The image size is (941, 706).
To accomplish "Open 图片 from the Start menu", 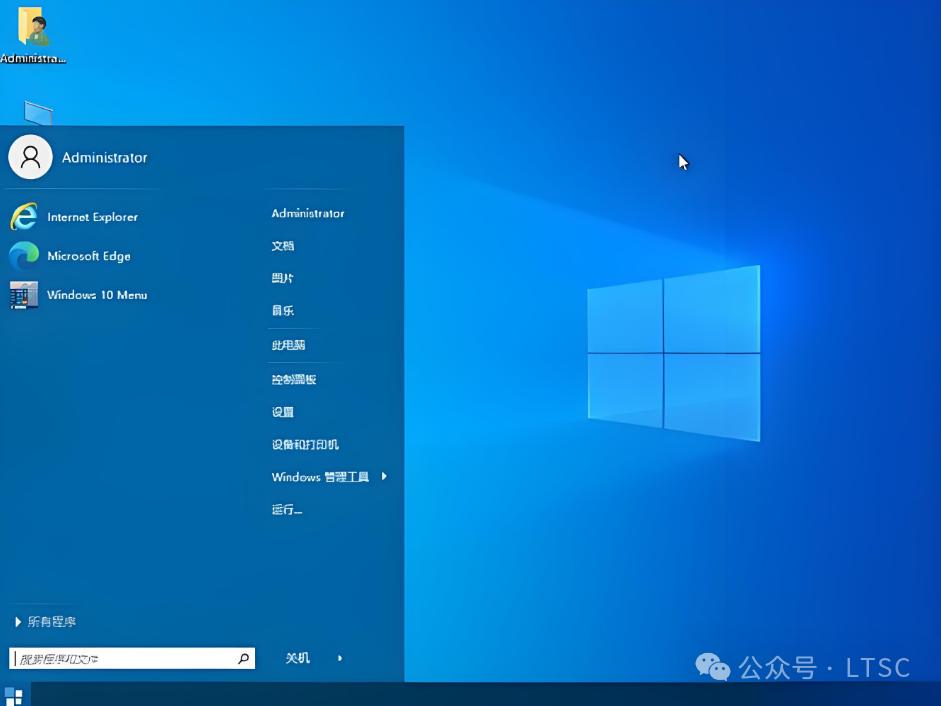I will point(283,278).
